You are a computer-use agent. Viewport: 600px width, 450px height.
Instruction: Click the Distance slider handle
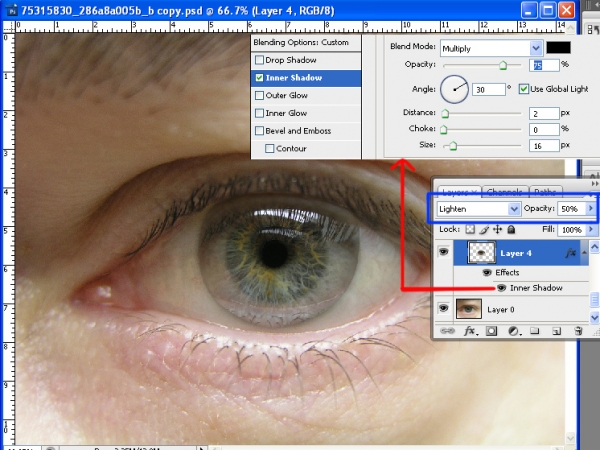click(x=445, y=113)
